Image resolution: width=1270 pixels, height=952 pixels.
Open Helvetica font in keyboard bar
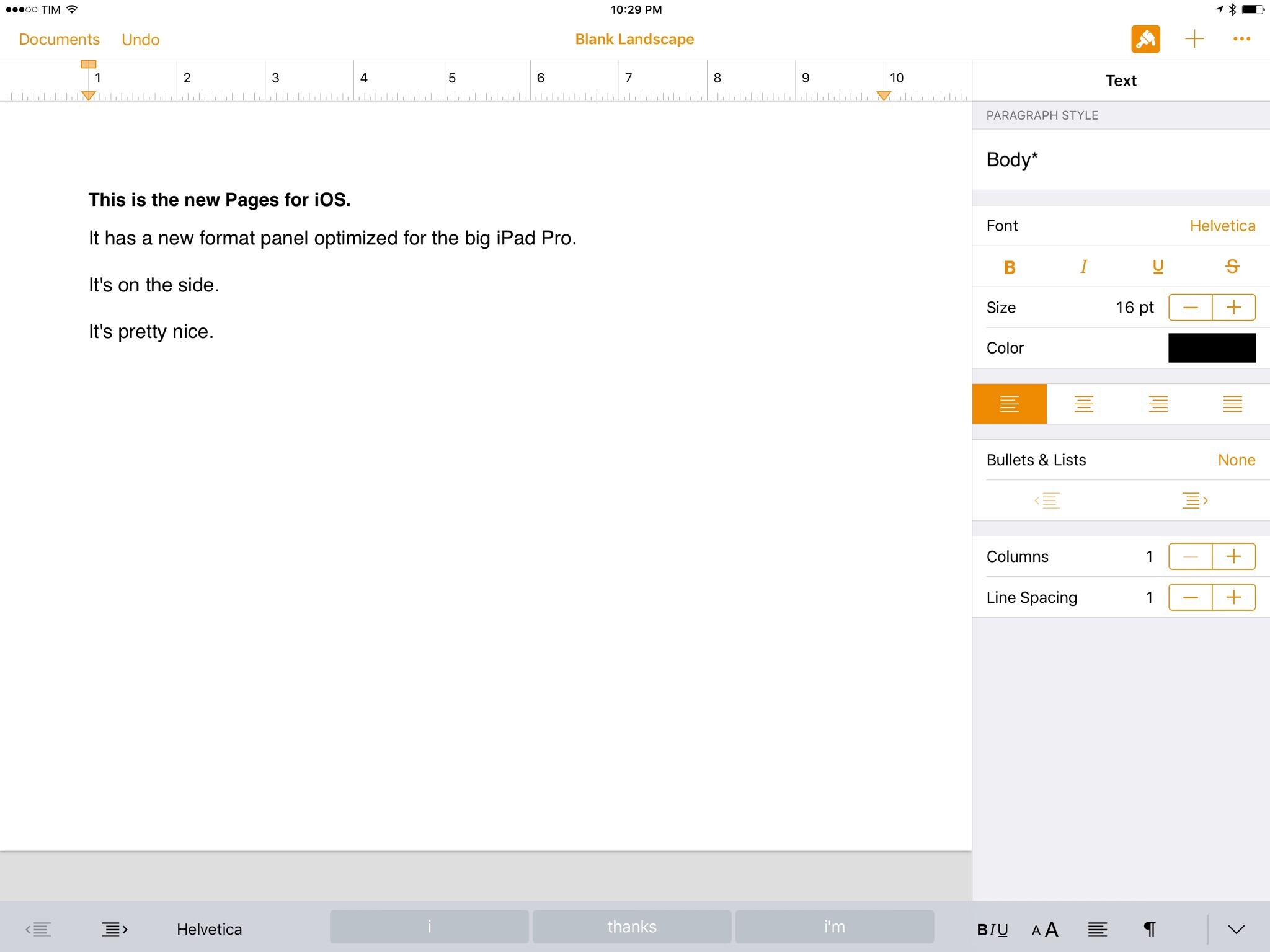(210, 930)
